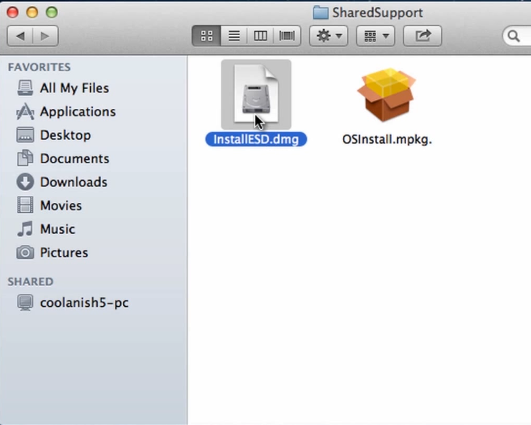531x425 pixels.
Task: Click the InstallESD.dmg file name label
Action: (256, 139)
